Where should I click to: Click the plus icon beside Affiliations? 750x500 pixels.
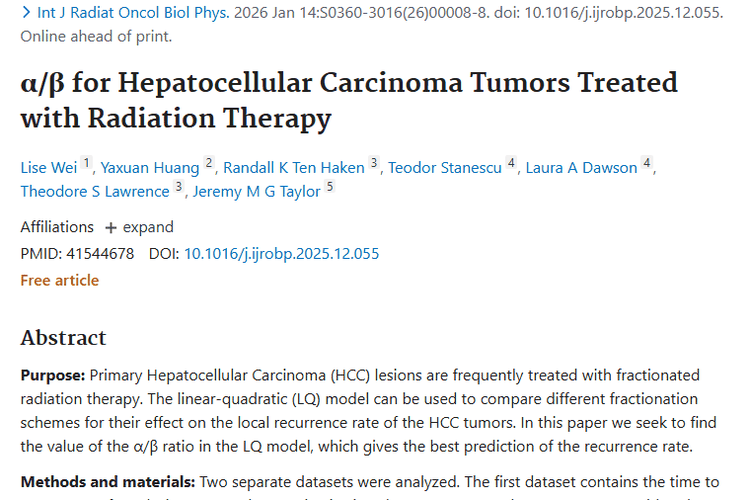[x=111, y=227]
